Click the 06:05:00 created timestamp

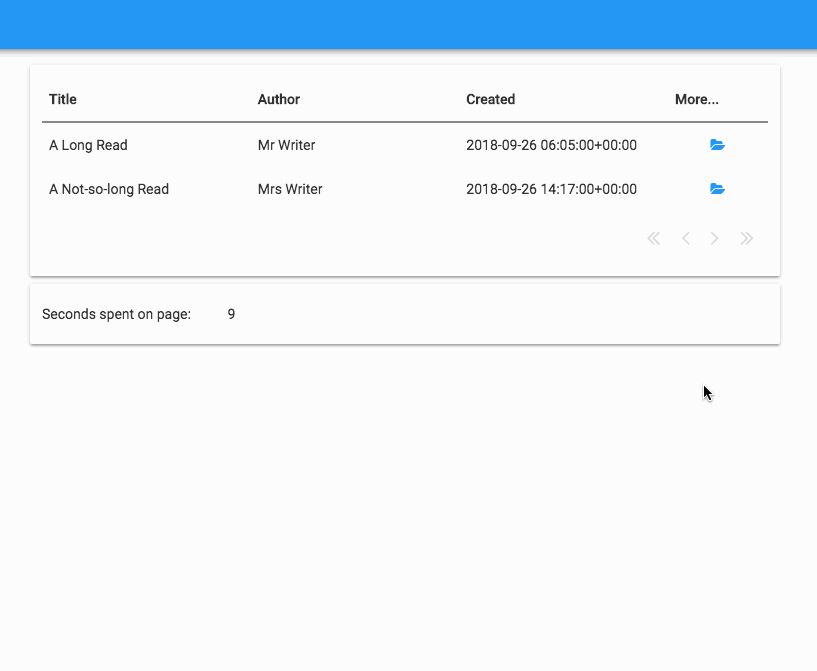[551, 145]
